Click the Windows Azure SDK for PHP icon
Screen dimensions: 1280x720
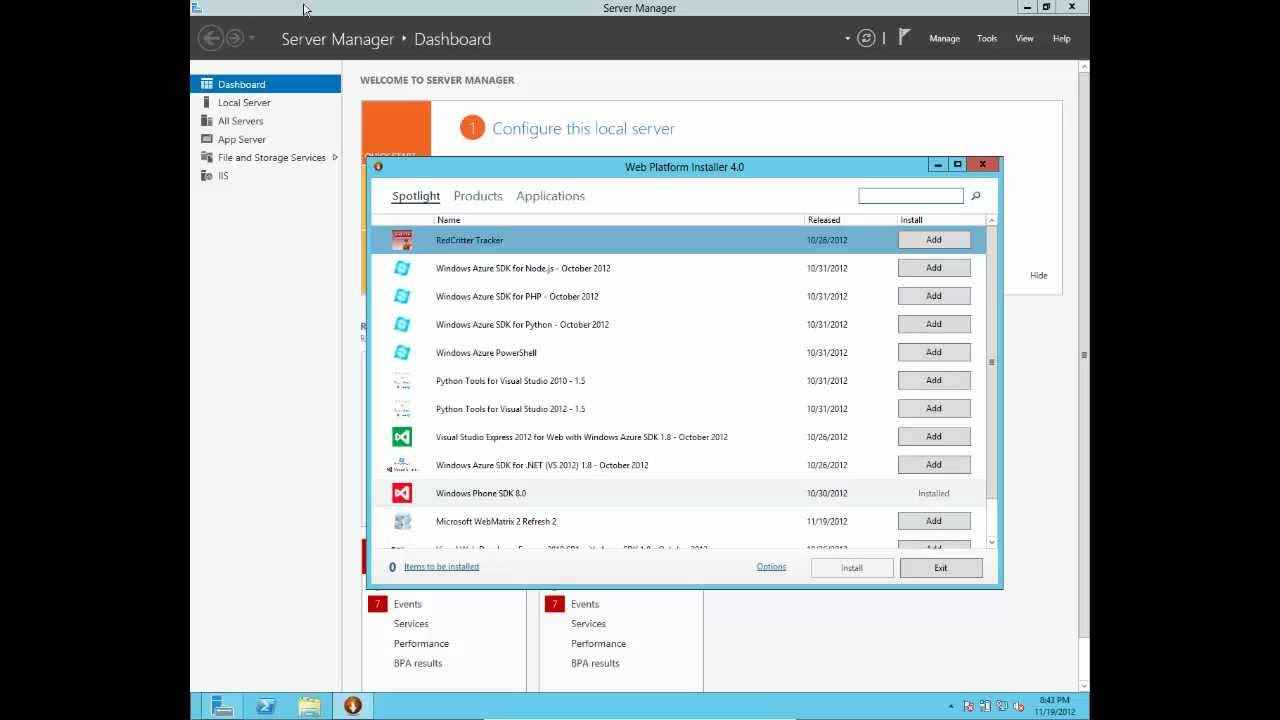pos(402,296)
